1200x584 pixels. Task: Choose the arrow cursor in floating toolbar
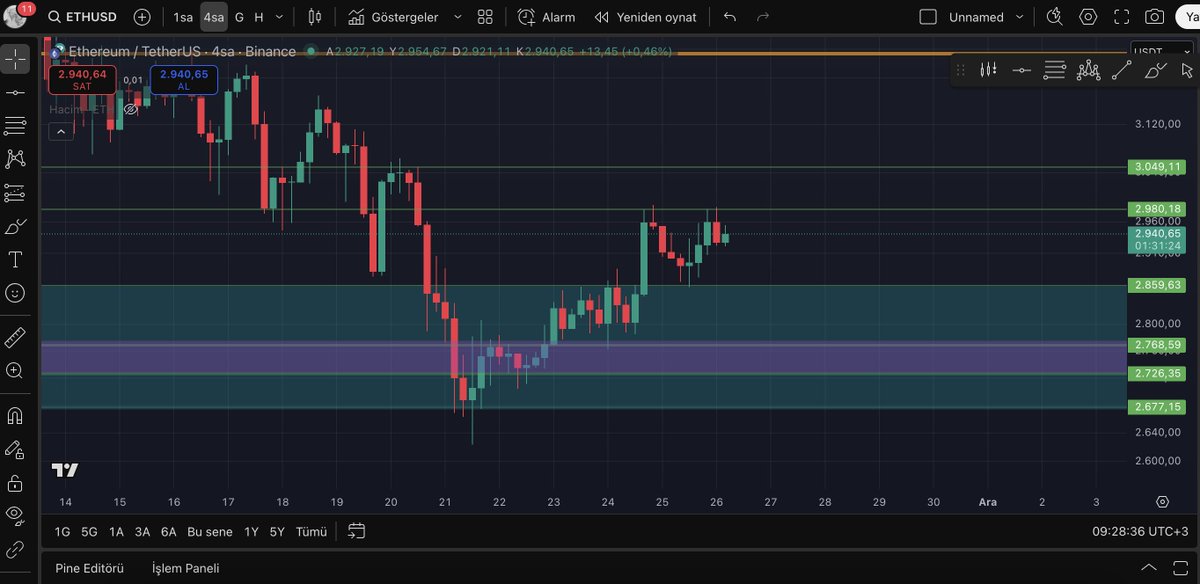1187,70
